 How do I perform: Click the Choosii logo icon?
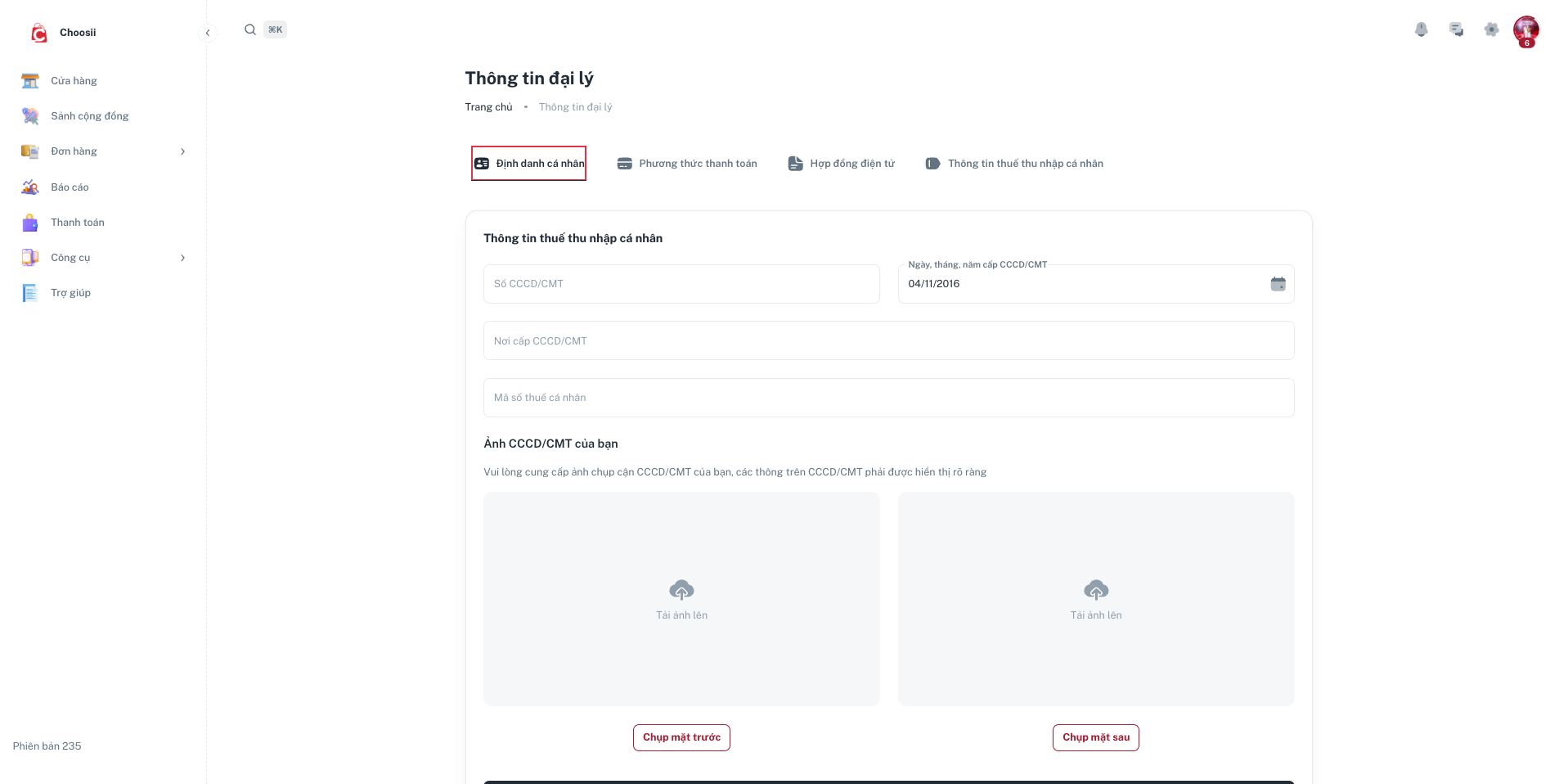38,33
